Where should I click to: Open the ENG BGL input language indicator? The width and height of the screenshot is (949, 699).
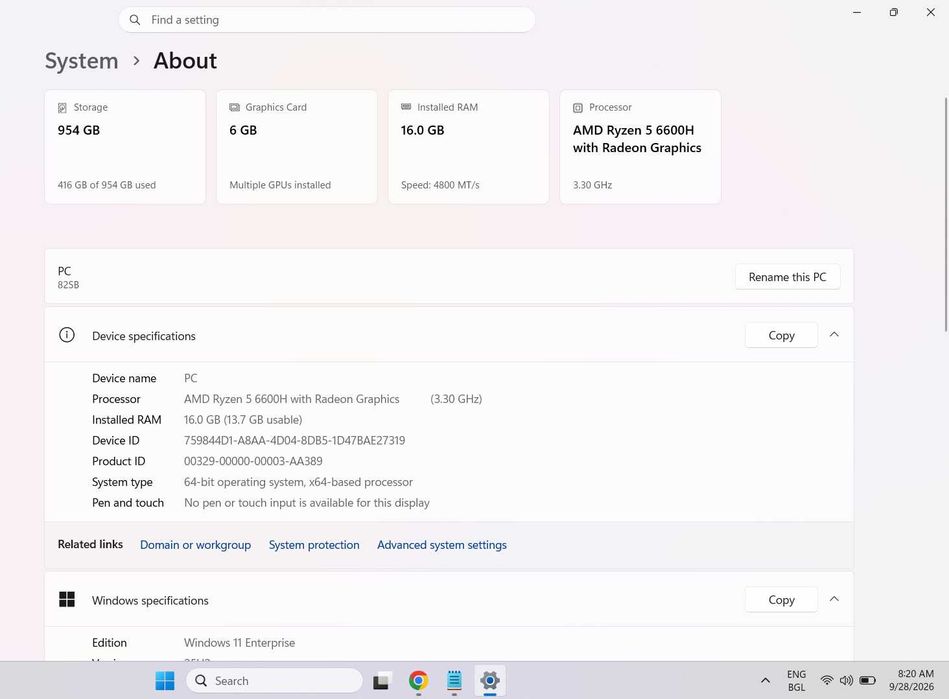point(796,681)
